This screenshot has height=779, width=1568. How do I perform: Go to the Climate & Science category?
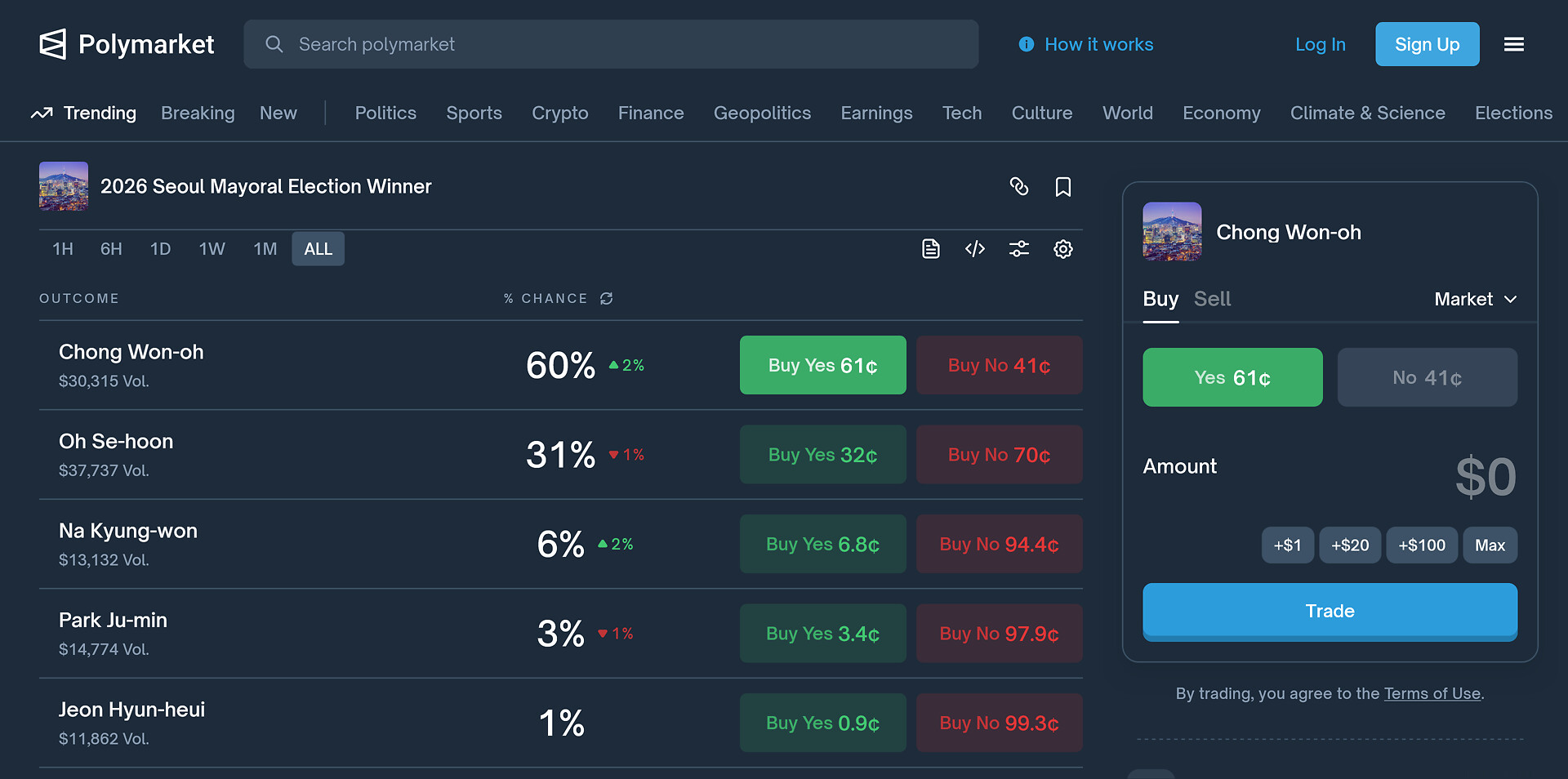(x=1368, y=113)
